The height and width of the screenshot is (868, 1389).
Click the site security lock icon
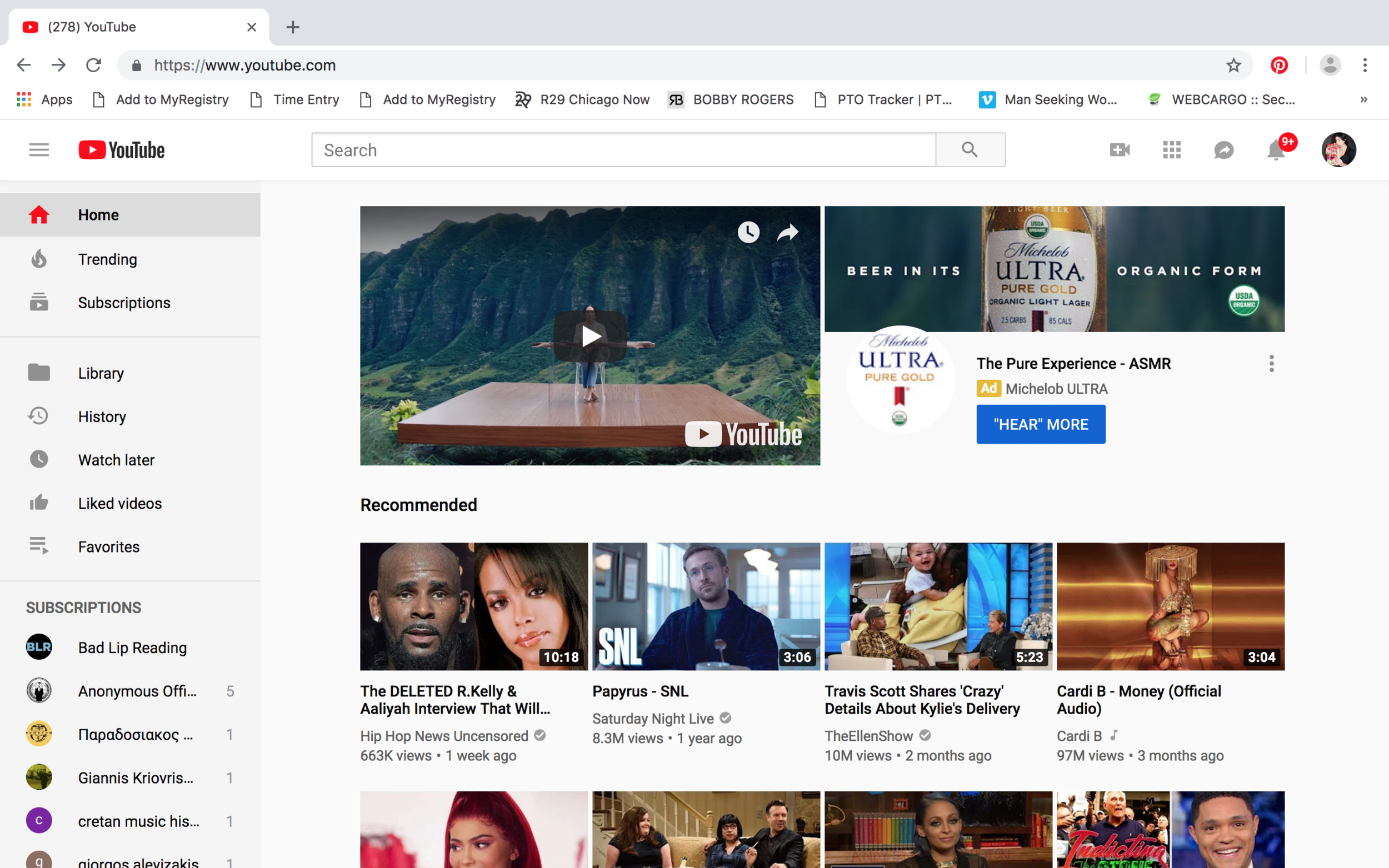tap(136, 66)
